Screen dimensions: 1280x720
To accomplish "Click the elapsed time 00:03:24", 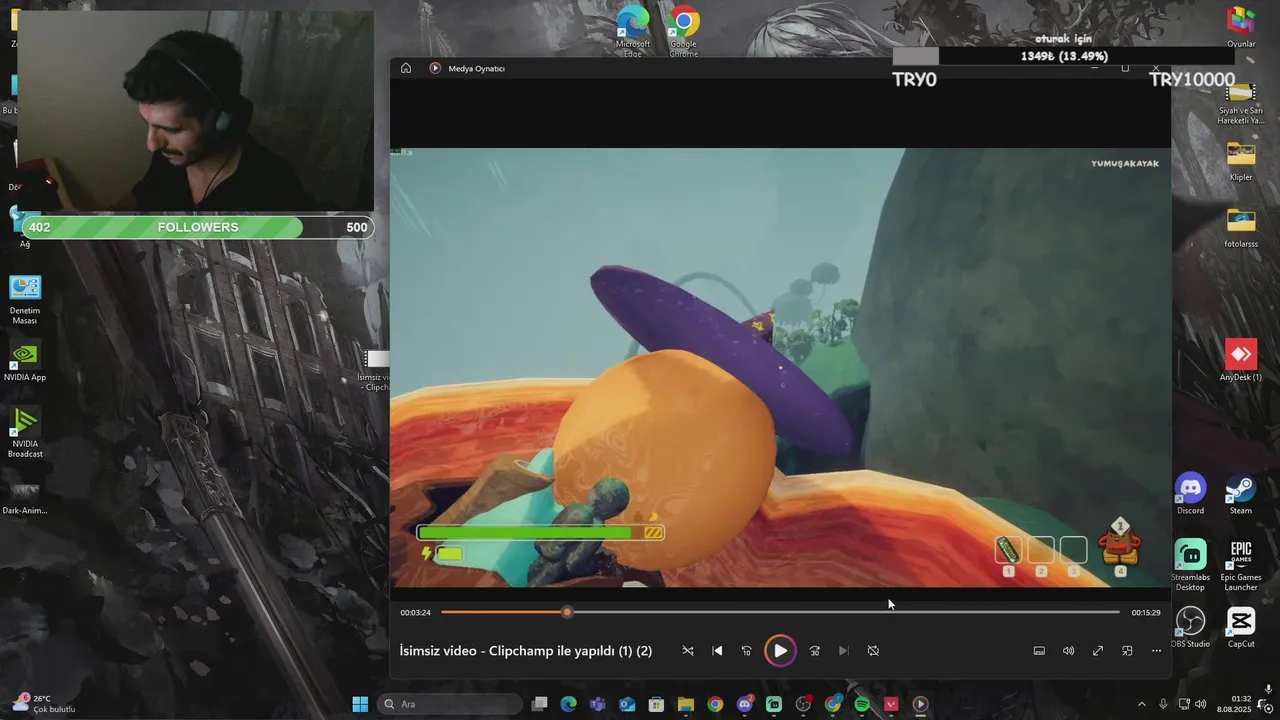I will click(x=416, y=612).
